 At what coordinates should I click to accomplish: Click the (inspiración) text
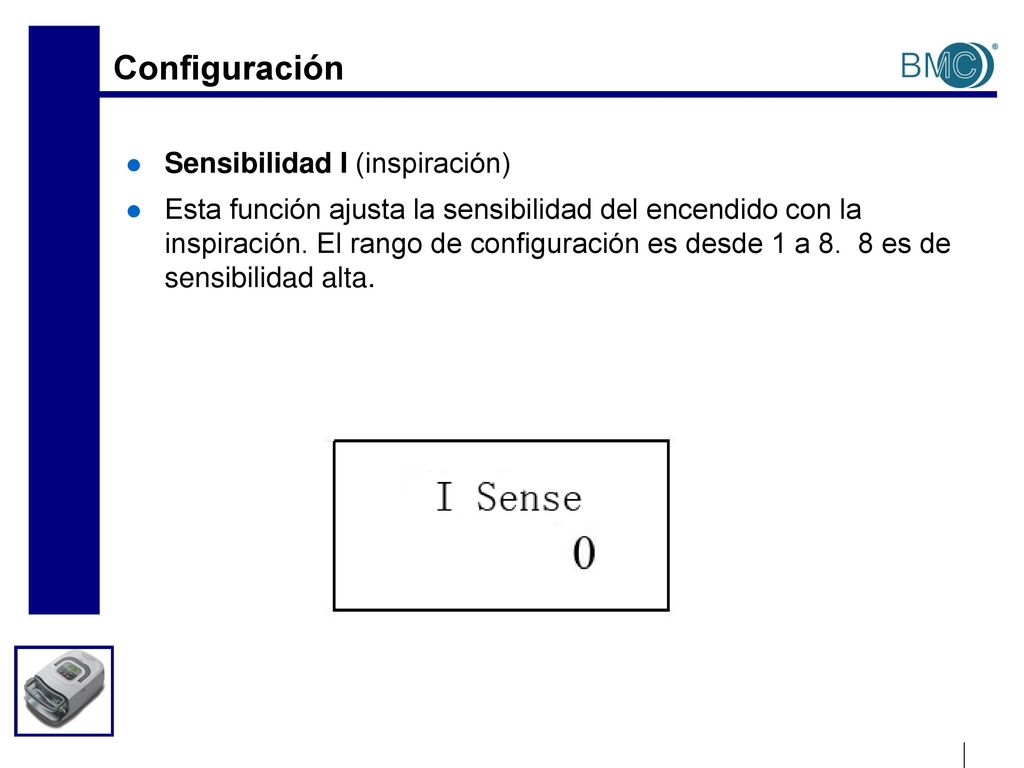click(x=433, y=163)
